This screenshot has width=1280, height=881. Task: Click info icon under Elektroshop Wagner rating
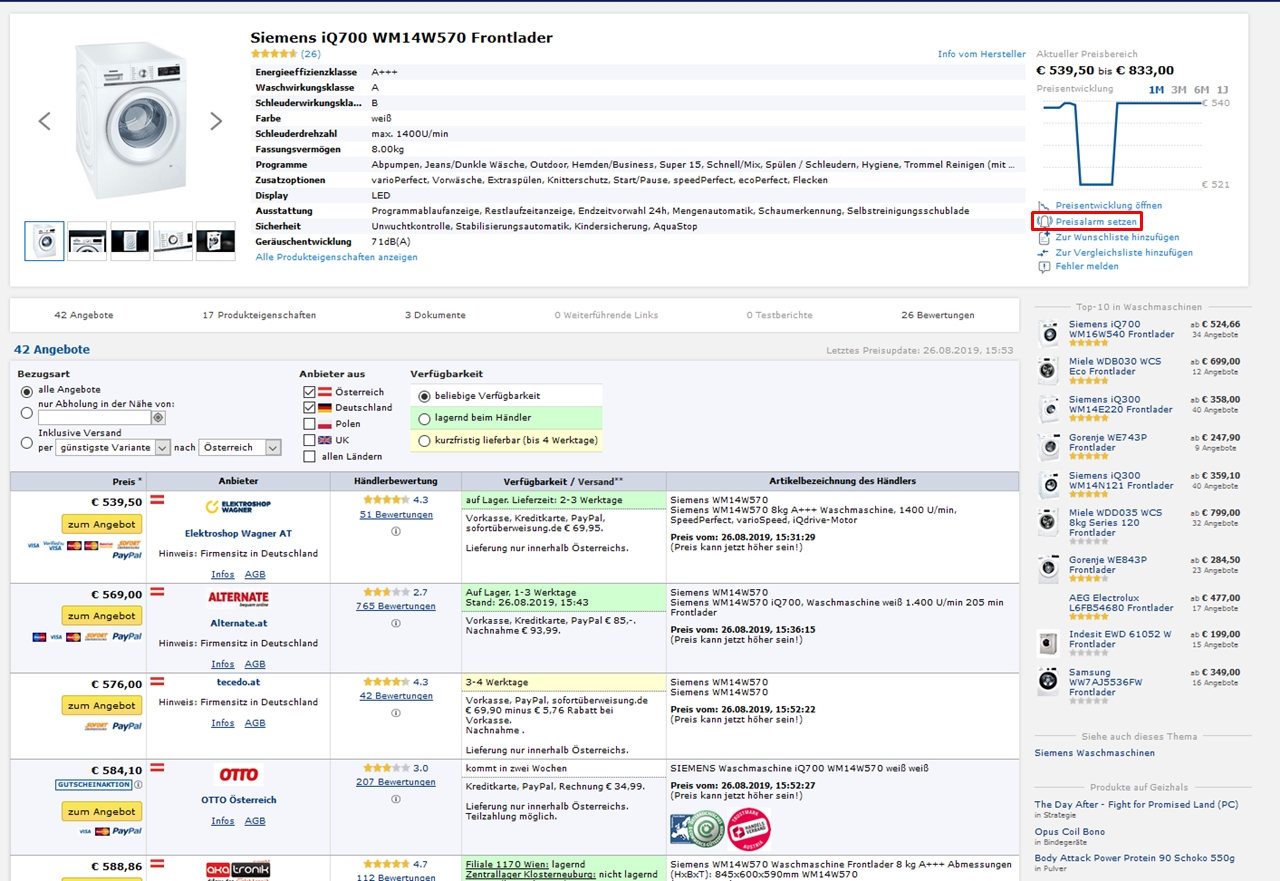pyautogui.click(x=396, y=531)
